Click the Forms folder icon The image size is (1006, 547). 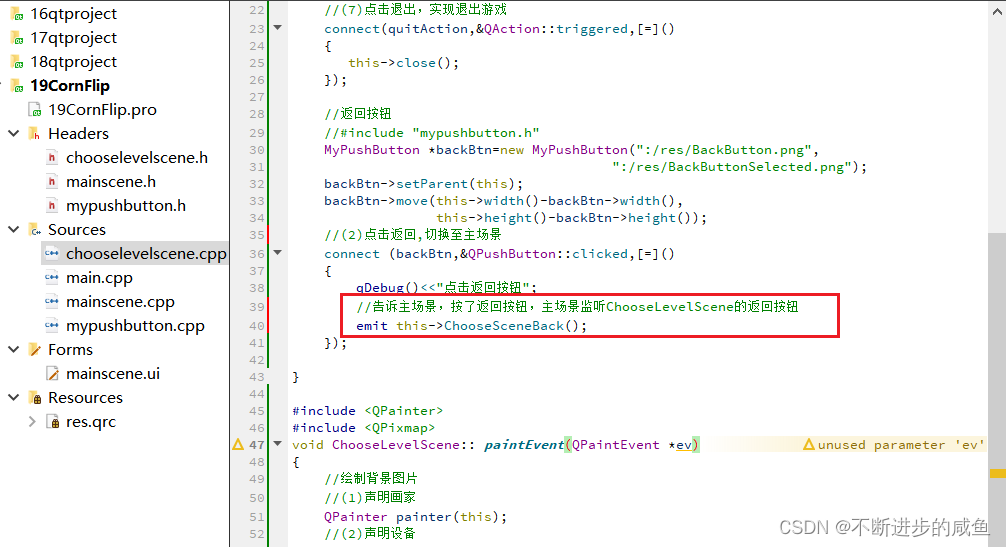tap(35, 349)
